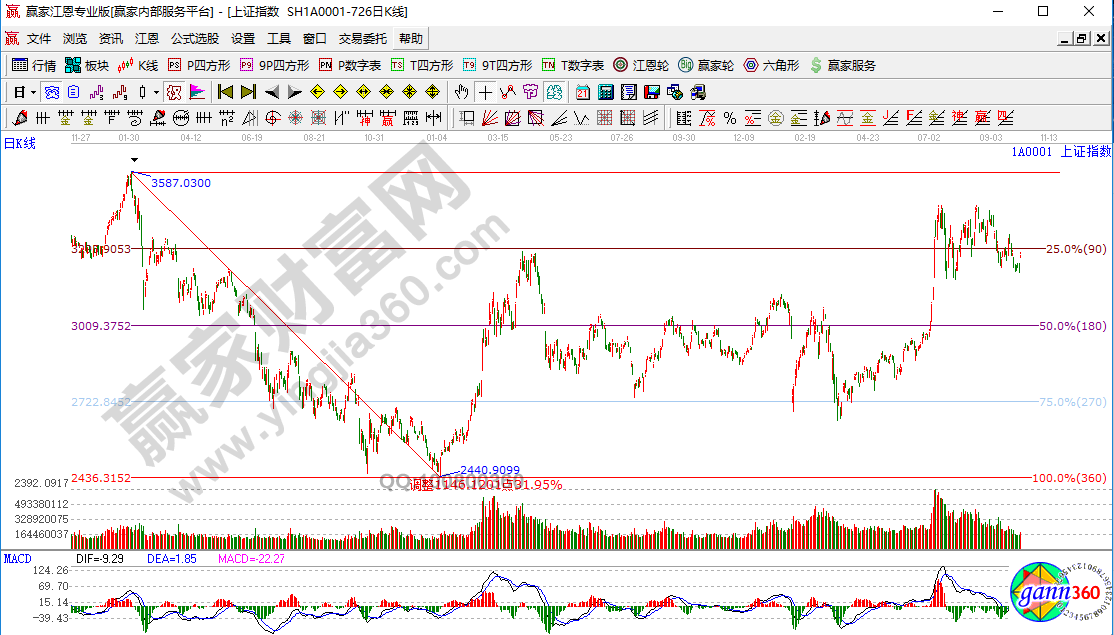Open the calculator icon in toolbar
1114x635 pixels.
point(605,92)
